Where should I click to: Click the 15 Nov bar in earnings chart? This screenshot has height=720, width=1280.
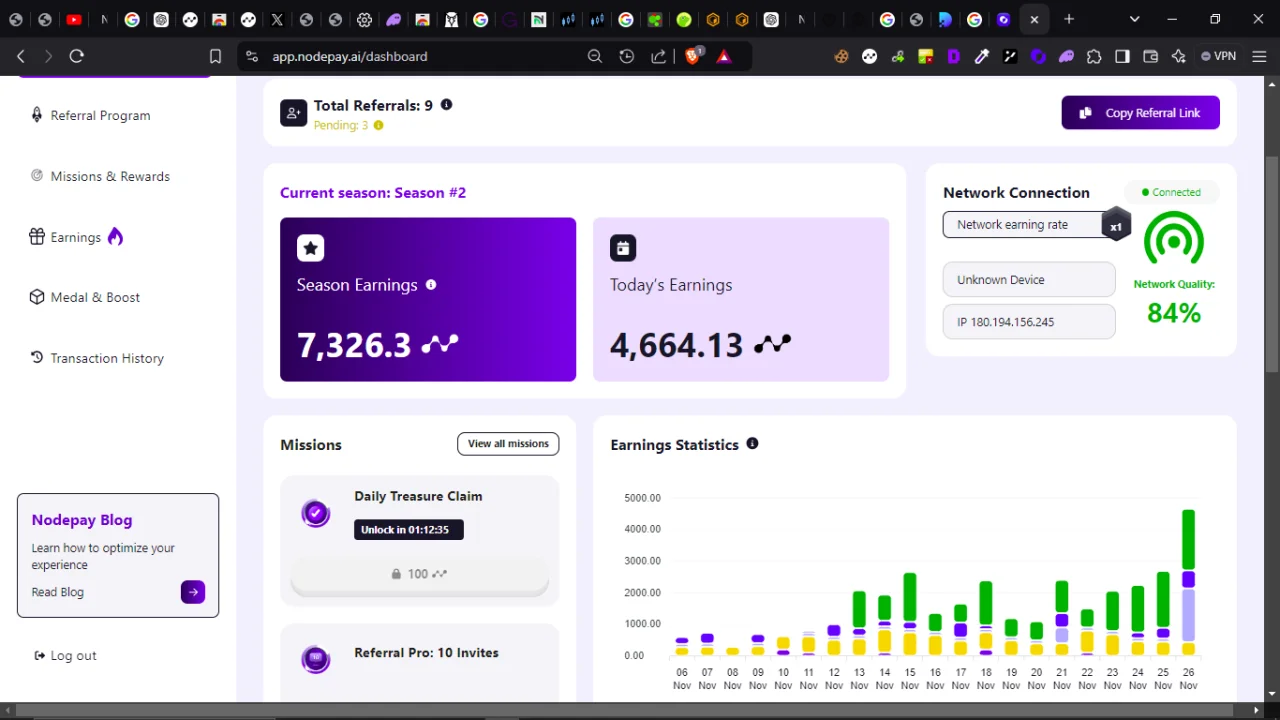[909, 614]
